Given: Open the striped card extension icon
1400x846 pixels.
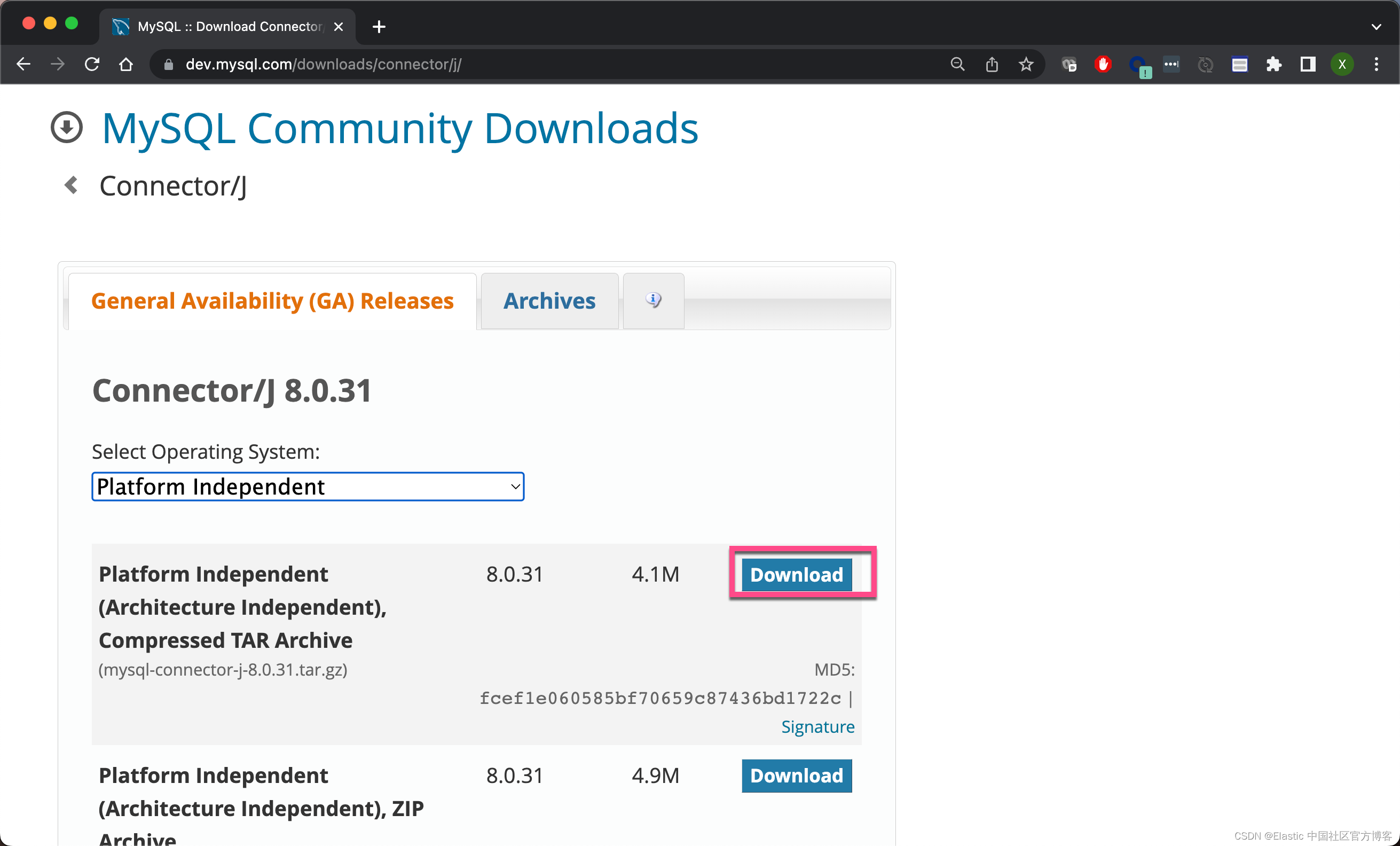Looking at the screenshot, I should pyautogui.click(x=1240, y=65).
